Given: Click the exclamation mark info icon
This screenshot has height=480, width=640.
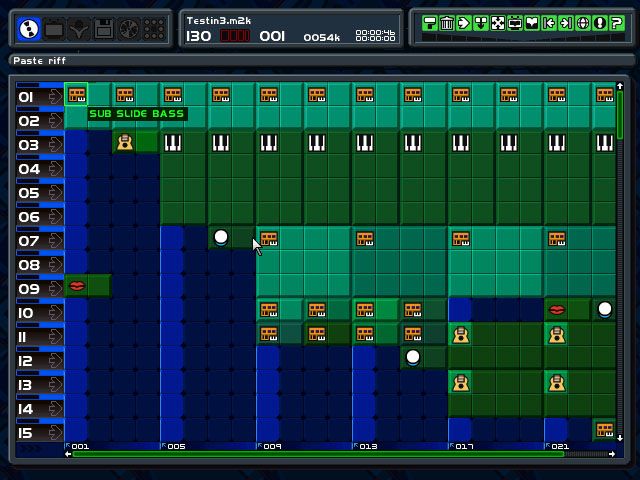Looking at the screenshot, I should point(599,23).
